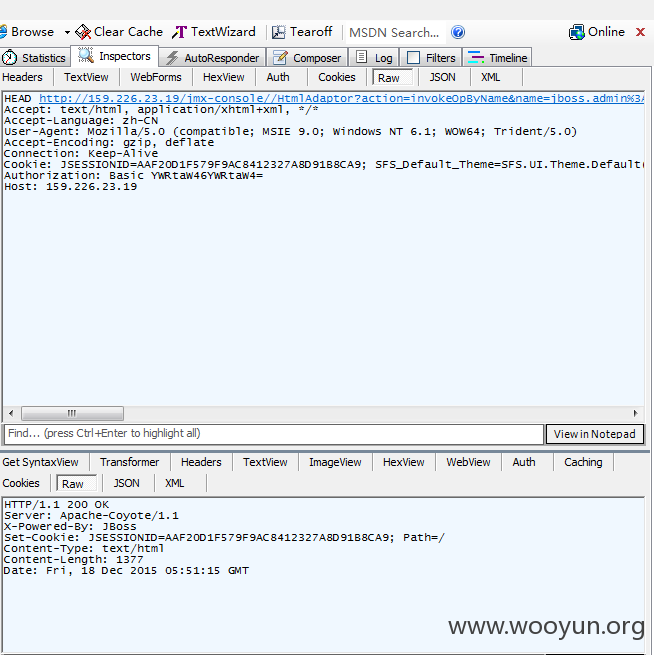The height and width of the screenshot is (655, 654).
Task: Open the blue help icon
Action: tap(458, 32)
